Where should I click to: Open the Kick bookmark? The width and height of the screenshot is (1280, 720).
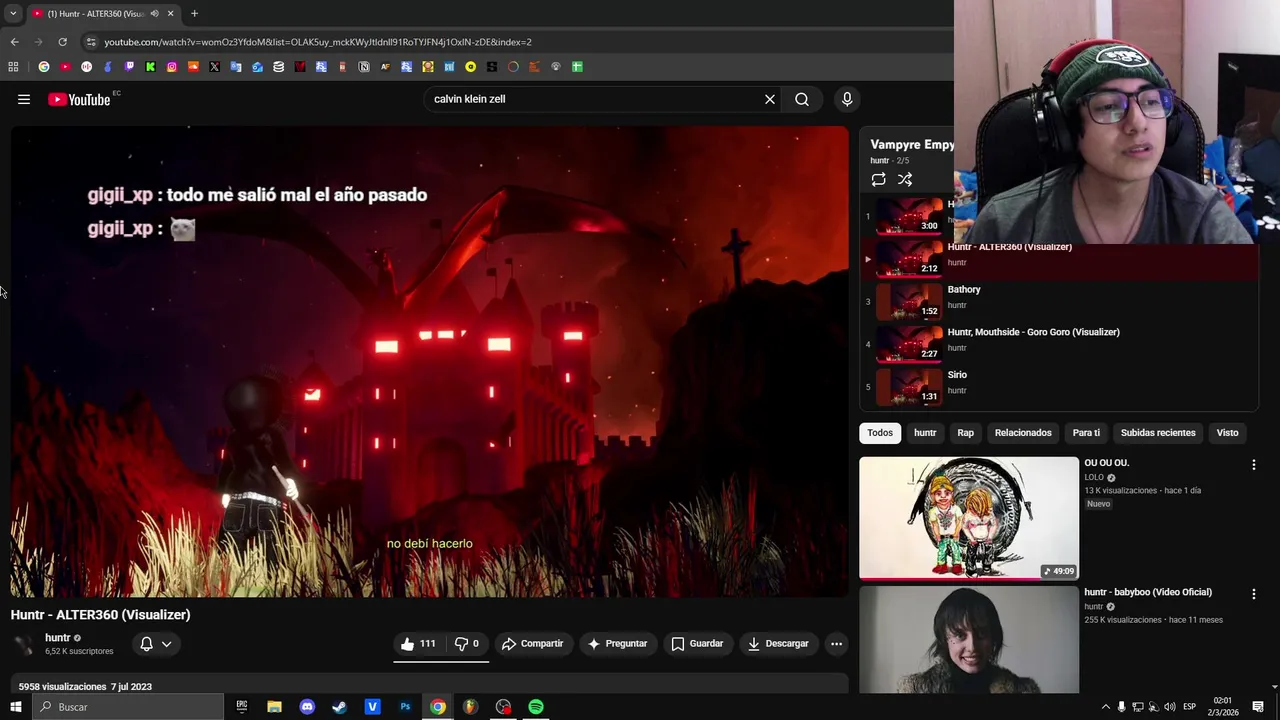pyautogui.click(x=150, y=67)
